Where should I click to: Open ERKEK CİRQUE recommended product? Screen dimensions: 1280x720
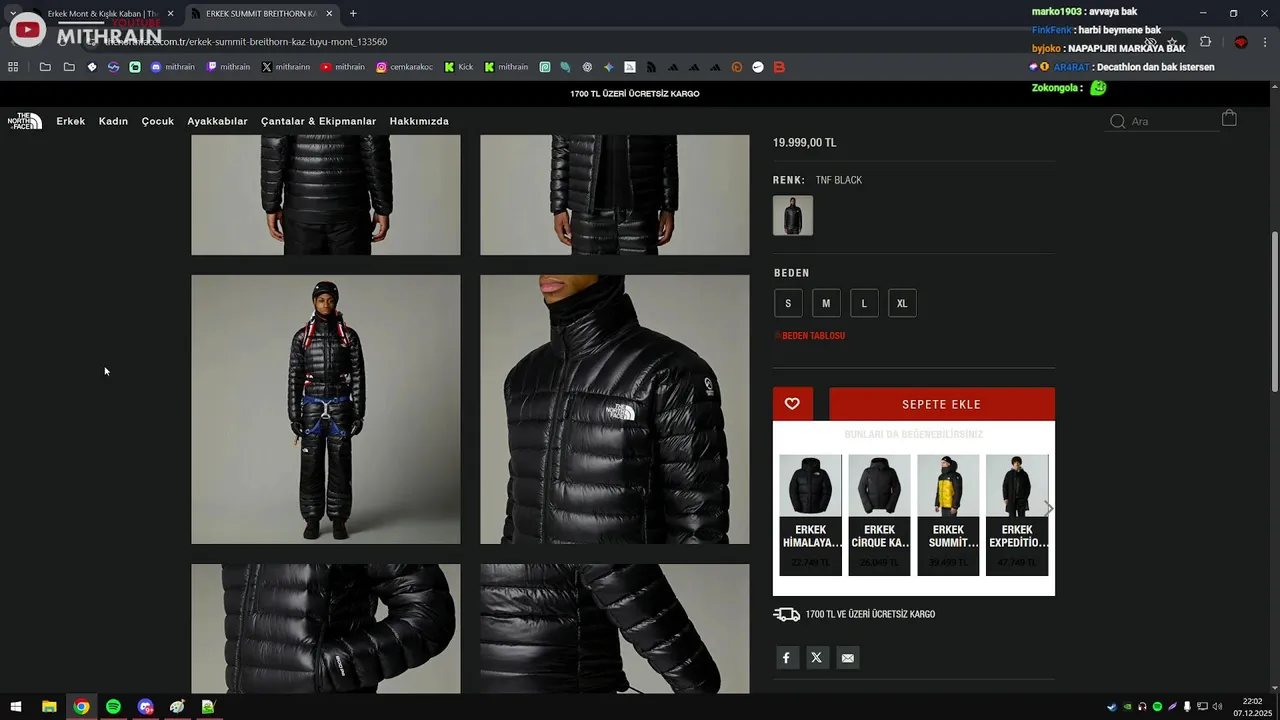(x=879, y=515)
